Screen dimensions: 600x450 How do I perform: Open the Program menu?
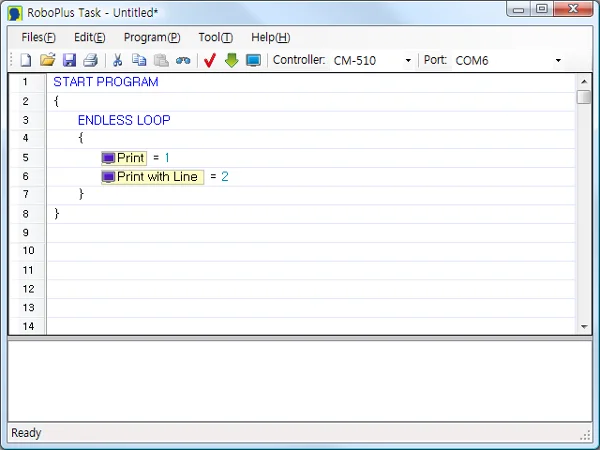152,38
